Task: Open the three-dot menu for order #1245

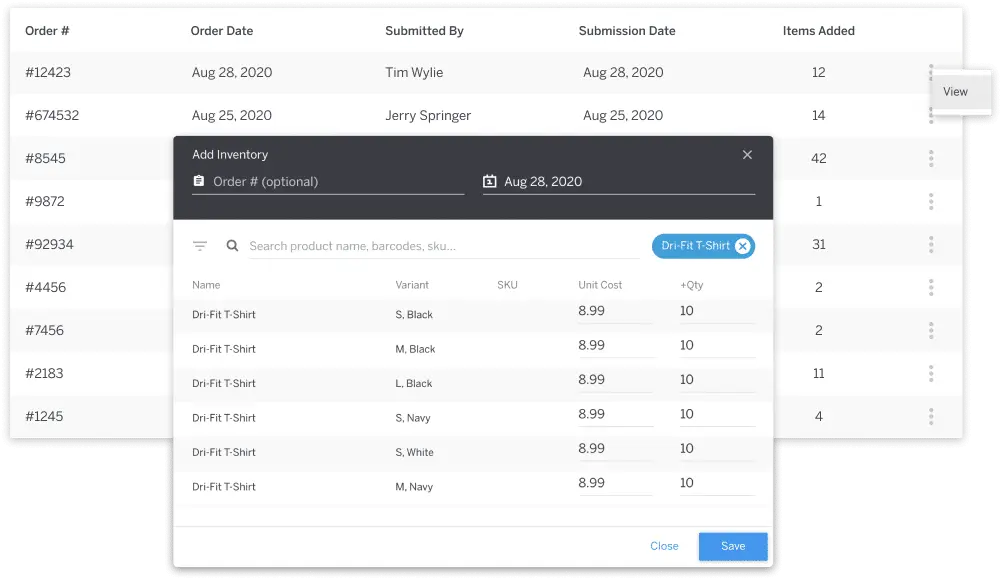Action: tap(931, 416)
